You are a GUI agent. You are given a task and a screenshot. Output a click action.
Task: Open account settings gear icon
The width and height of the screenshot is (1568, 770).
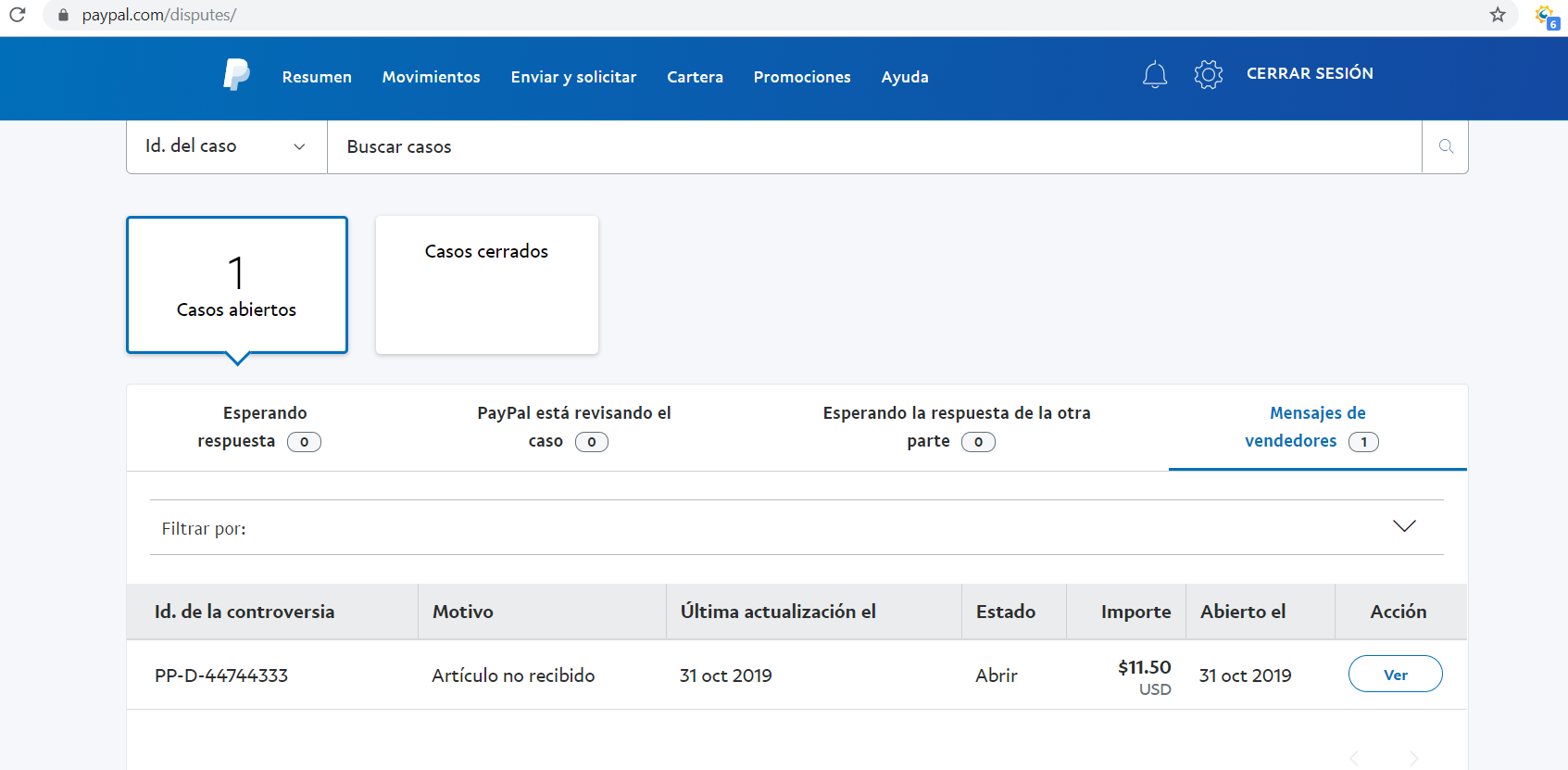1209,74
